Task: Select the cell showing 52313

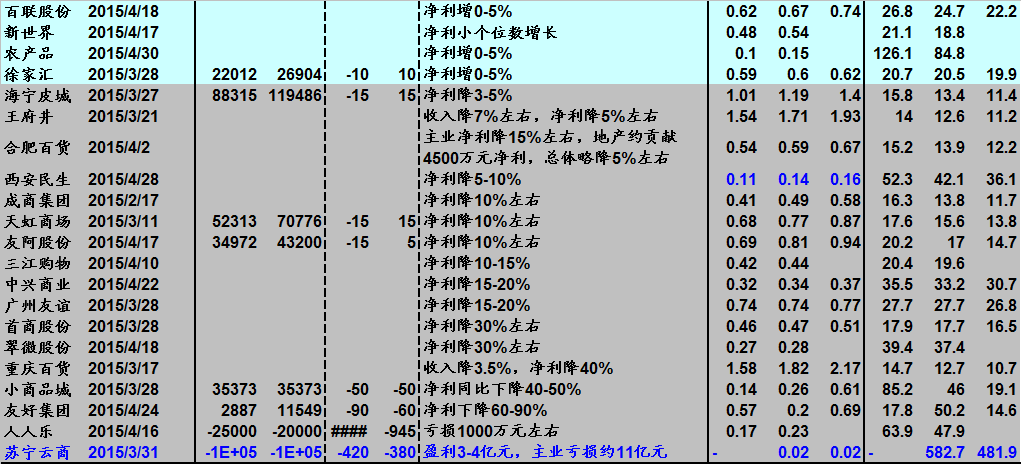Action: (234, 221)
